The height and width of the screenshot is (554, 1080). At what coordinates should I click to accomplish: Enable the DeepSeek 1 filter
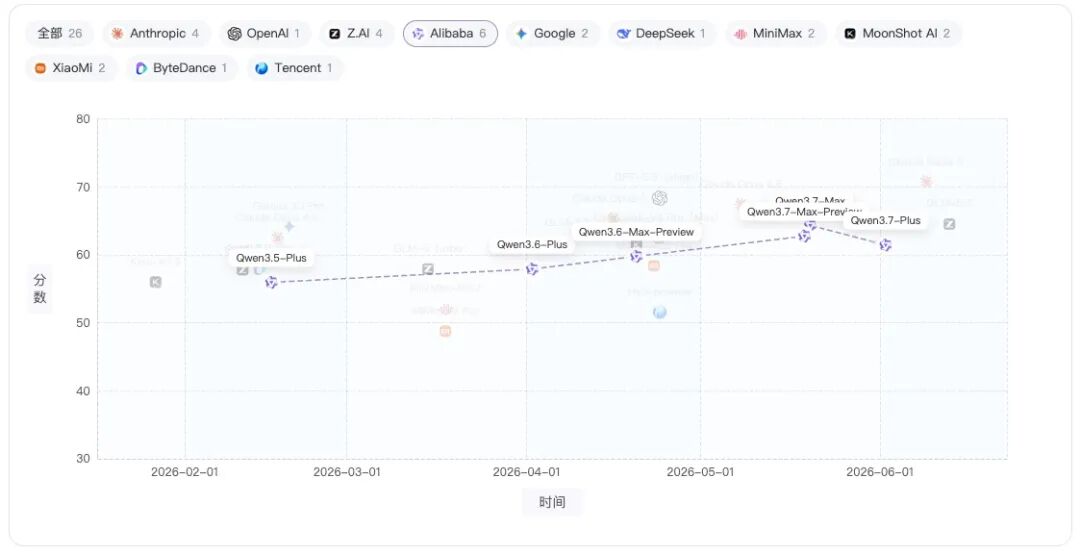pyautogui.click(x=662, y=33)
